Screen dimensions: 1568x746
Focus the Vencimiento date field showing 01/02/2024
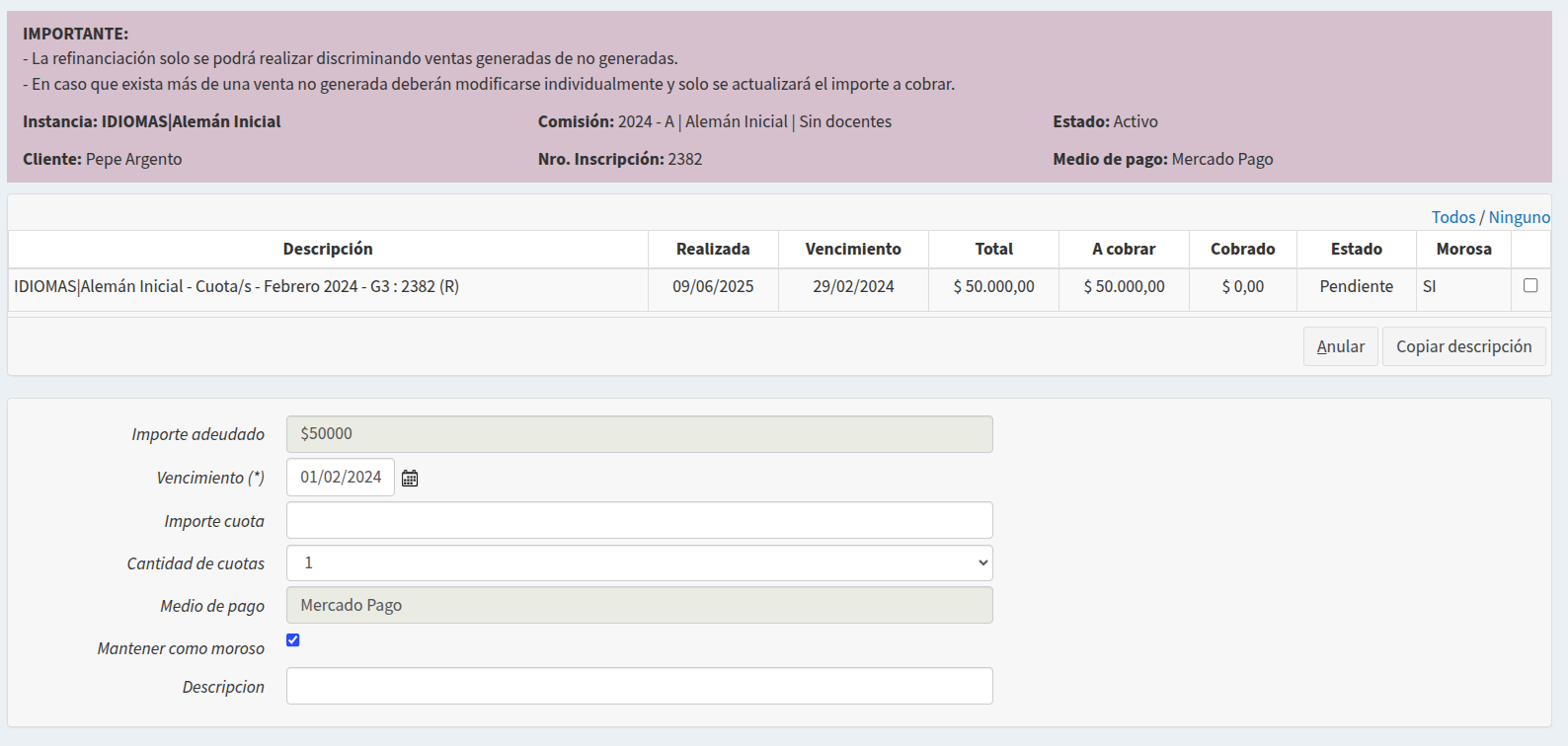coord(341,478)
